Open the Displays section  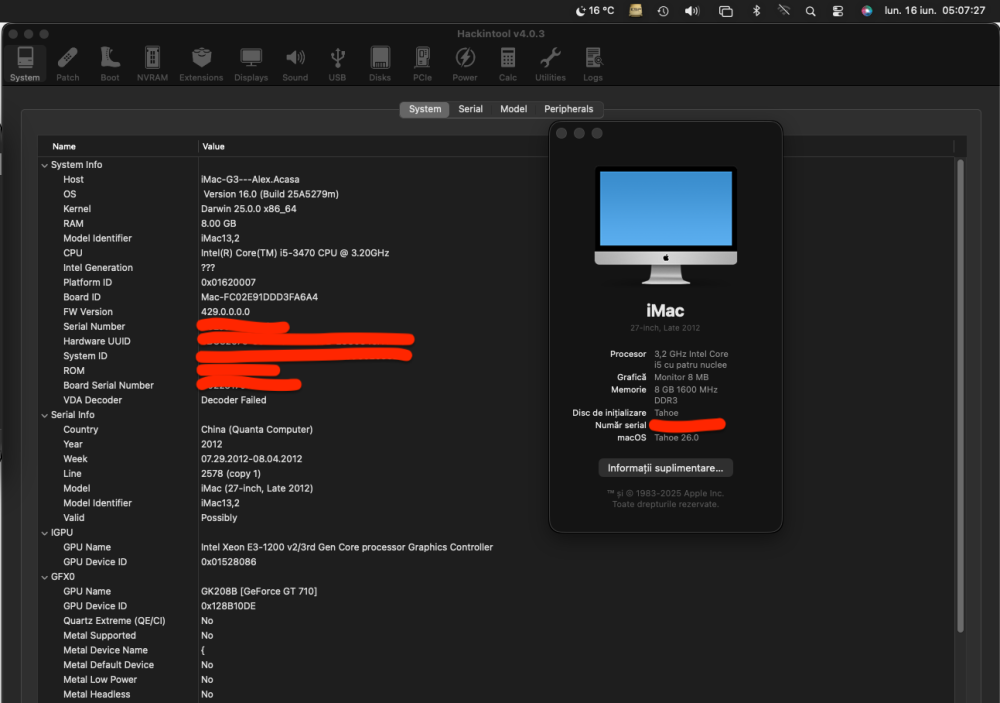(x=251, y=64)
